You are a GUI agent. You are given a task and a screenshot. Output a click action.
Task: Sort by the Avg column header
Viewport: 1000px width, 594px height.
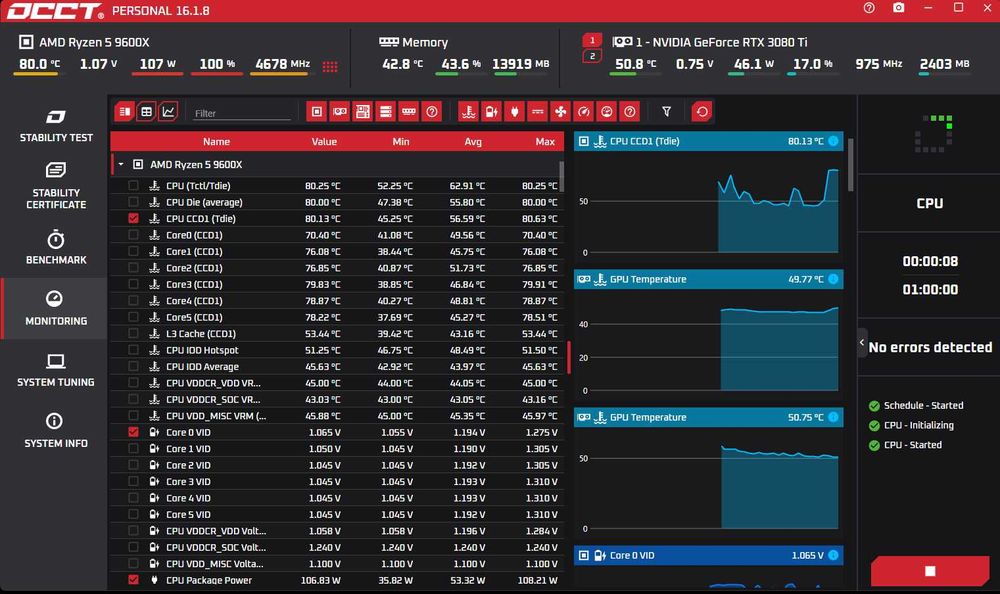tap(473, 142)
